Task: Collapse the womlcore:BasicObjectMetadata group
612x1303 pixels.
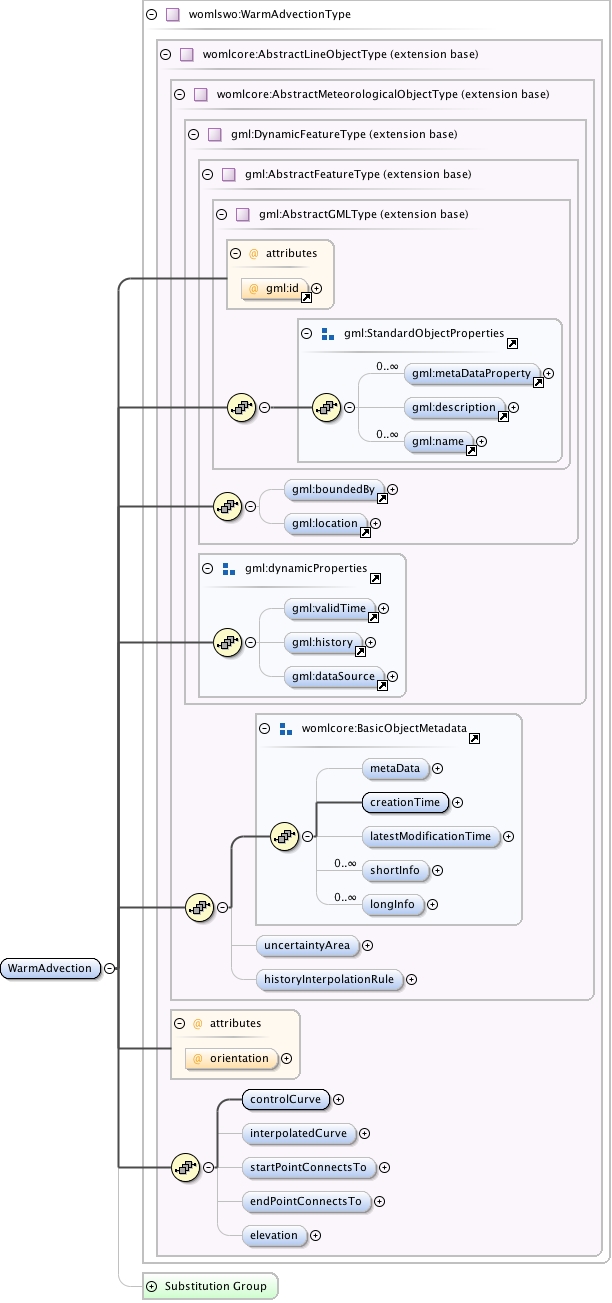Action: coord(264,728)
